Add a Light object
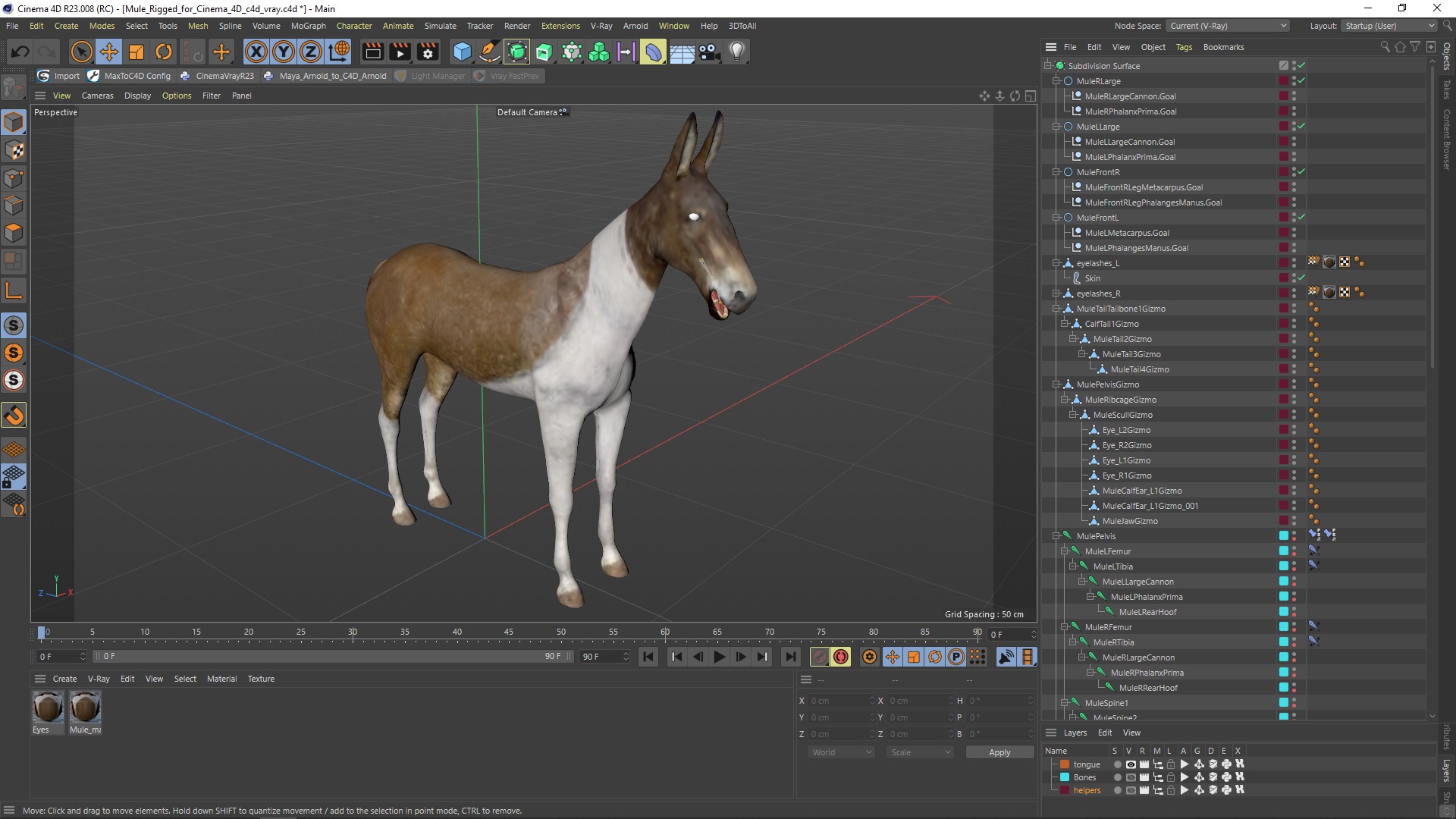Image resolution: width=1456 pixels, height=819 pixels. (x=736, y=52)
